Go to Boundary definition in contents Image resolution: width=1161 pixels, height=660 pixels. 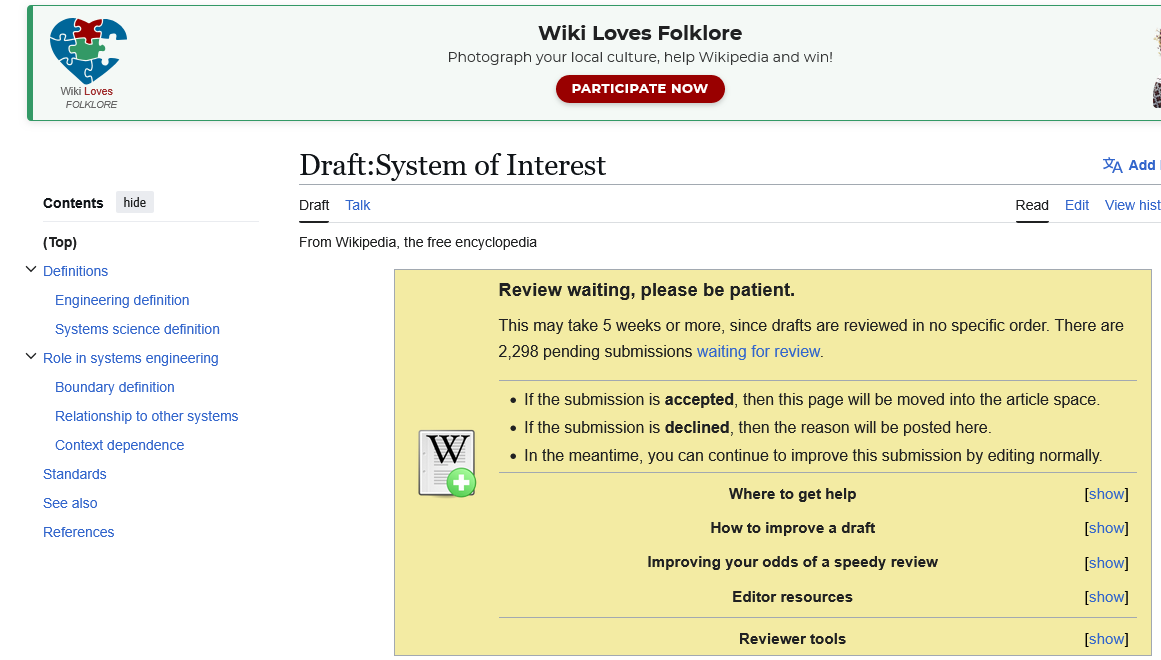click(115, 387)
